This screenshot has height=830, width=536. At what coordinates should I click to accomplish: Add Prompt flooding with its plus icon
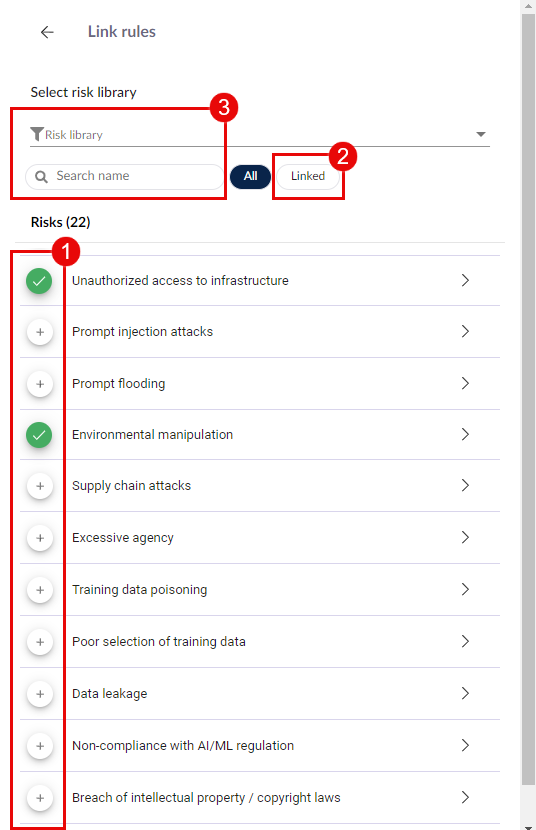pos(40,384)
